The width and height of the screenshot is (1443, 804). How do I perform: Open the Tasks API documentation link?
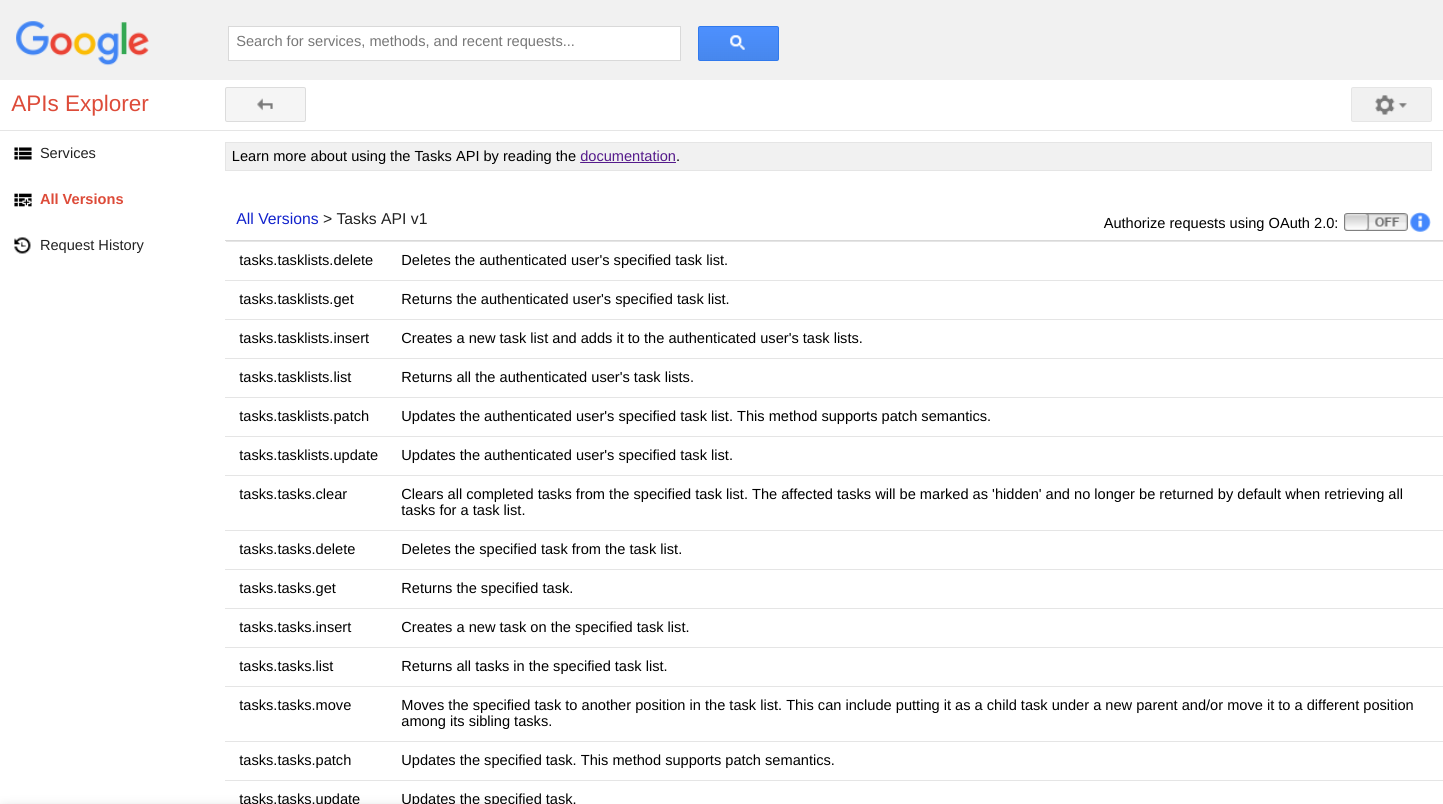628,156
